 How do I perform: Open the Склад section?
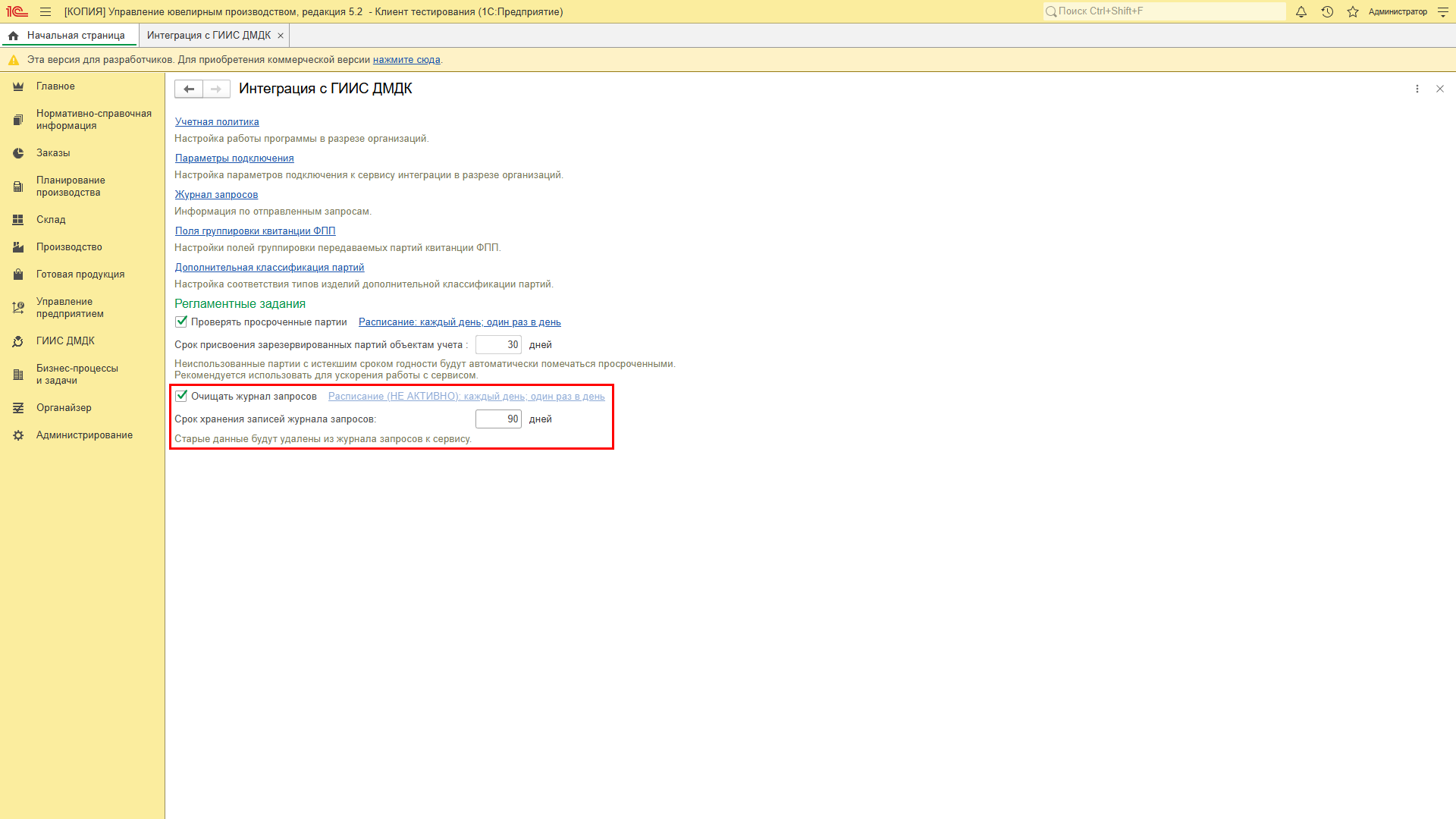point(51,220)
